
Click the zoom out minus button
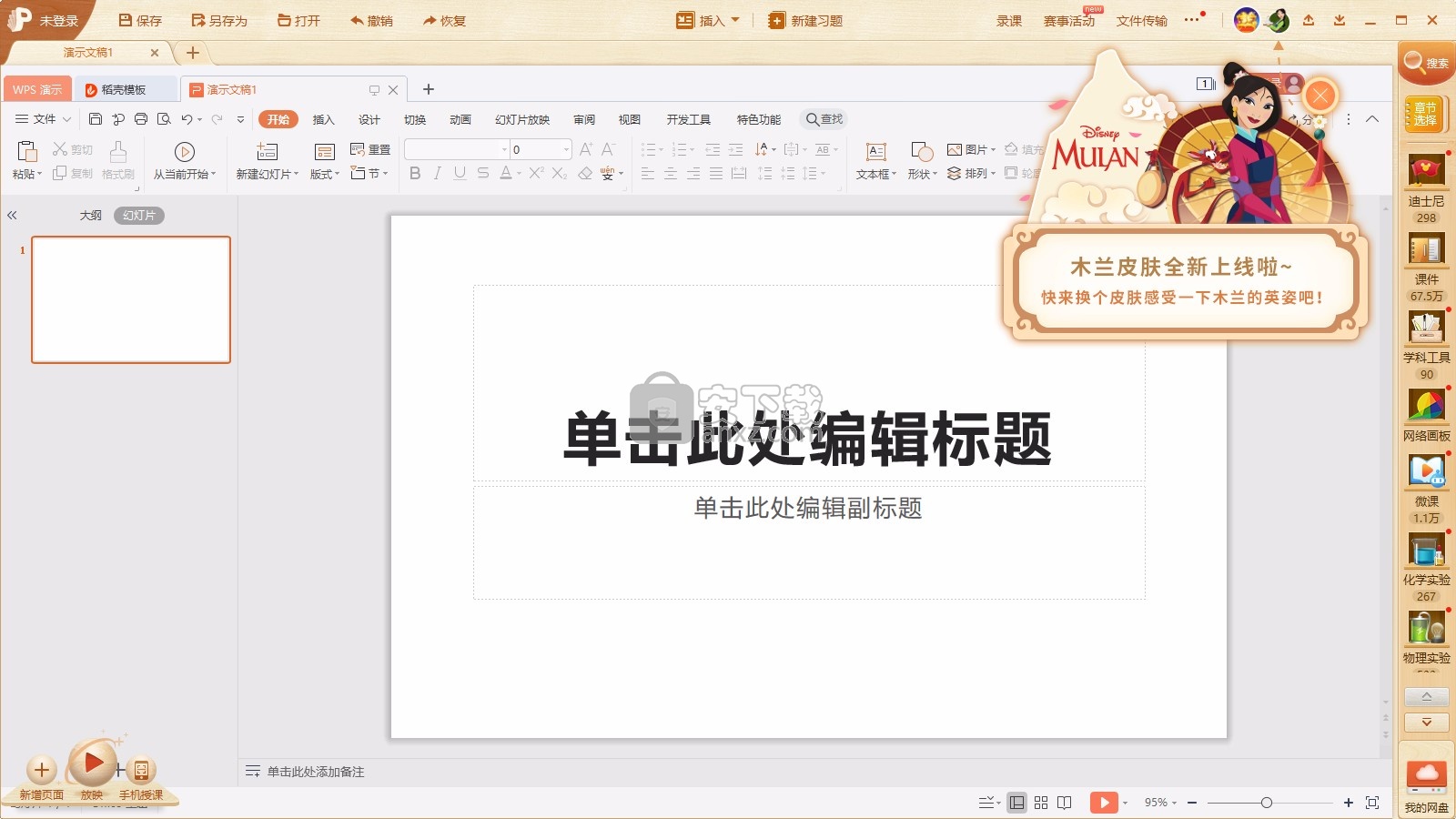[1192, 803]
